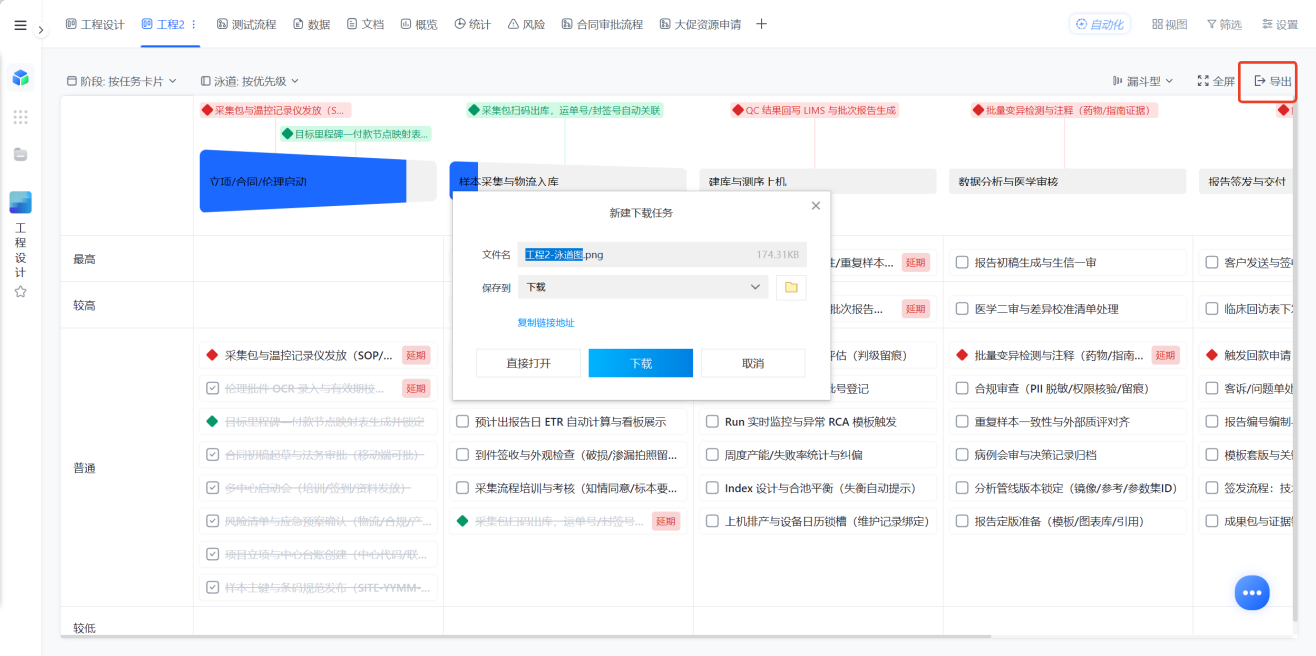Click the 工程设计 project thumbnail in sidebar

point(20,202)
